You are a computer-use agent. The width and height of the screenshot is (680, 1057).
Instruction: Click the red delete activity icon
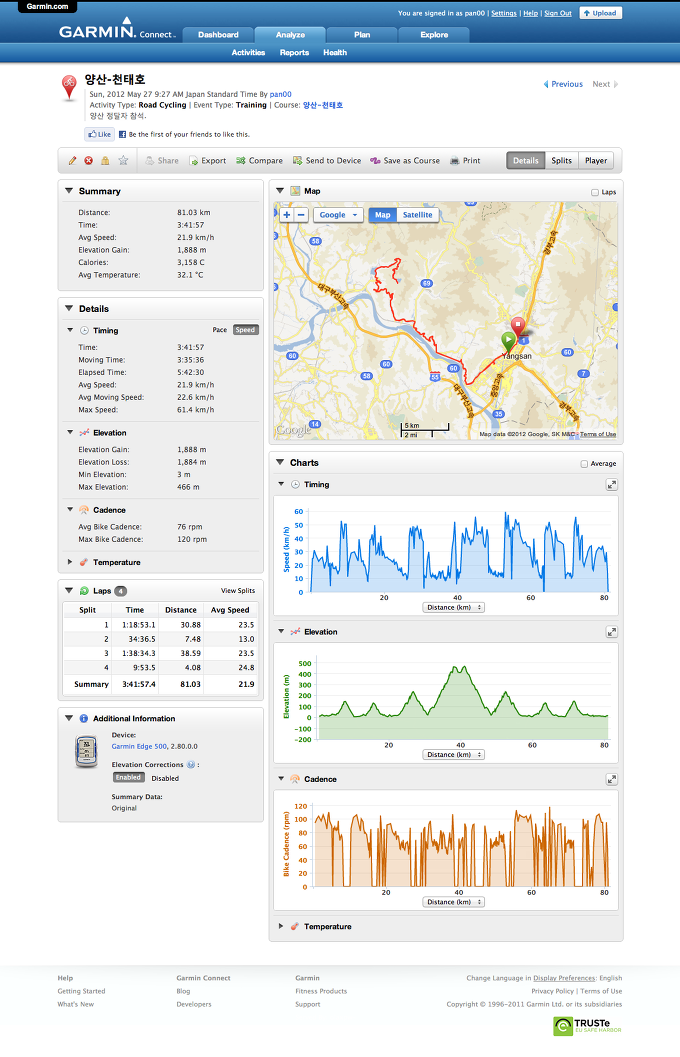coord(88,160)
